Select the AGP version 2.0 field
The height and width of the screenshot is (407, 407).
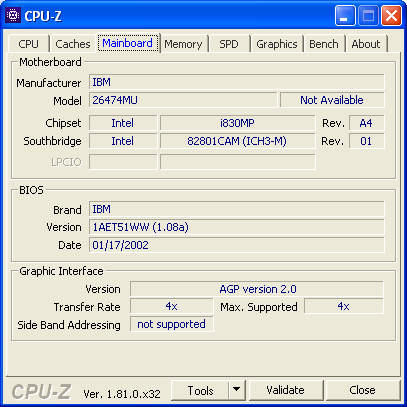[x=257, y=289]
